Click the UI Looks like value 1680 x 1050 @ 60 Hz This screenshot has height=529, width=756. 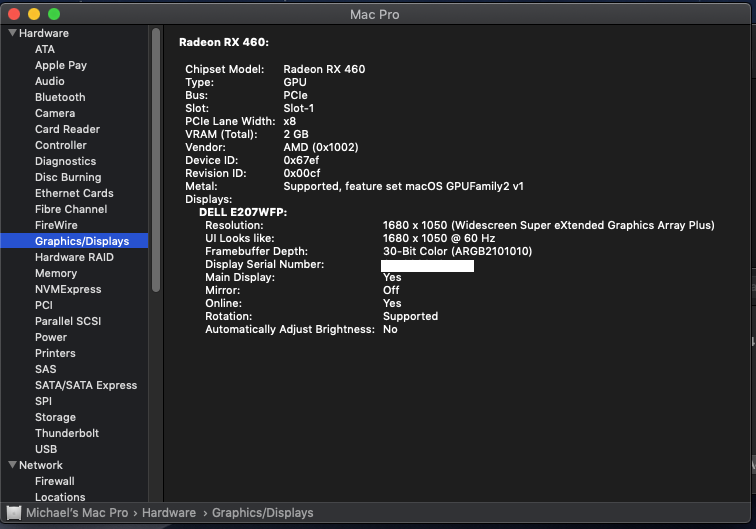coord(439,238)
